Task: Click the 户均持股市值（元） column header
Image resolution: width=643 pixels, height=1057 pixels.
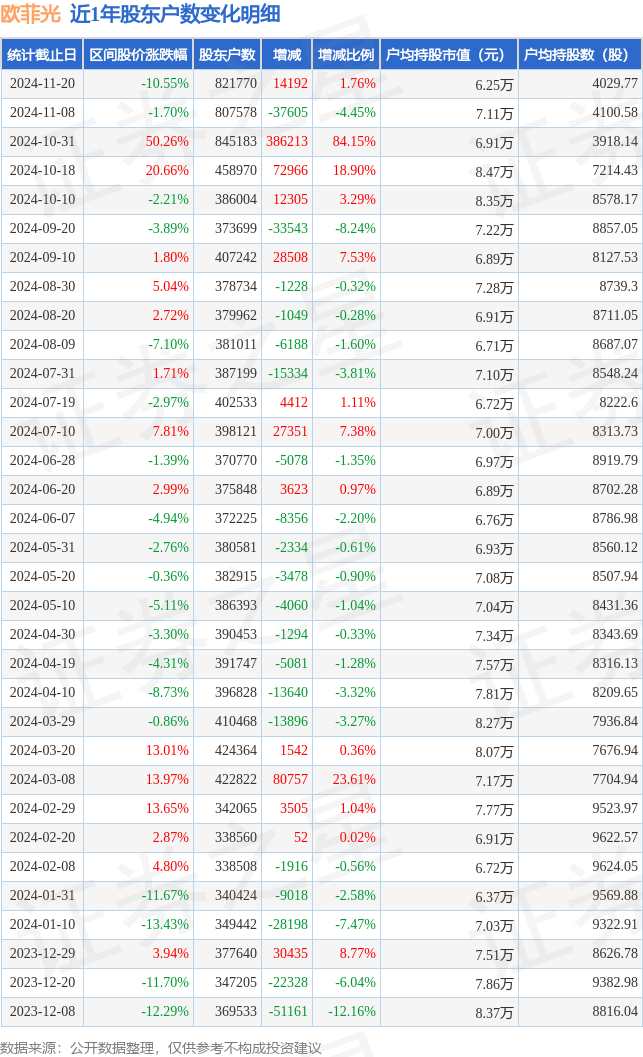Action: click(449, 55)
